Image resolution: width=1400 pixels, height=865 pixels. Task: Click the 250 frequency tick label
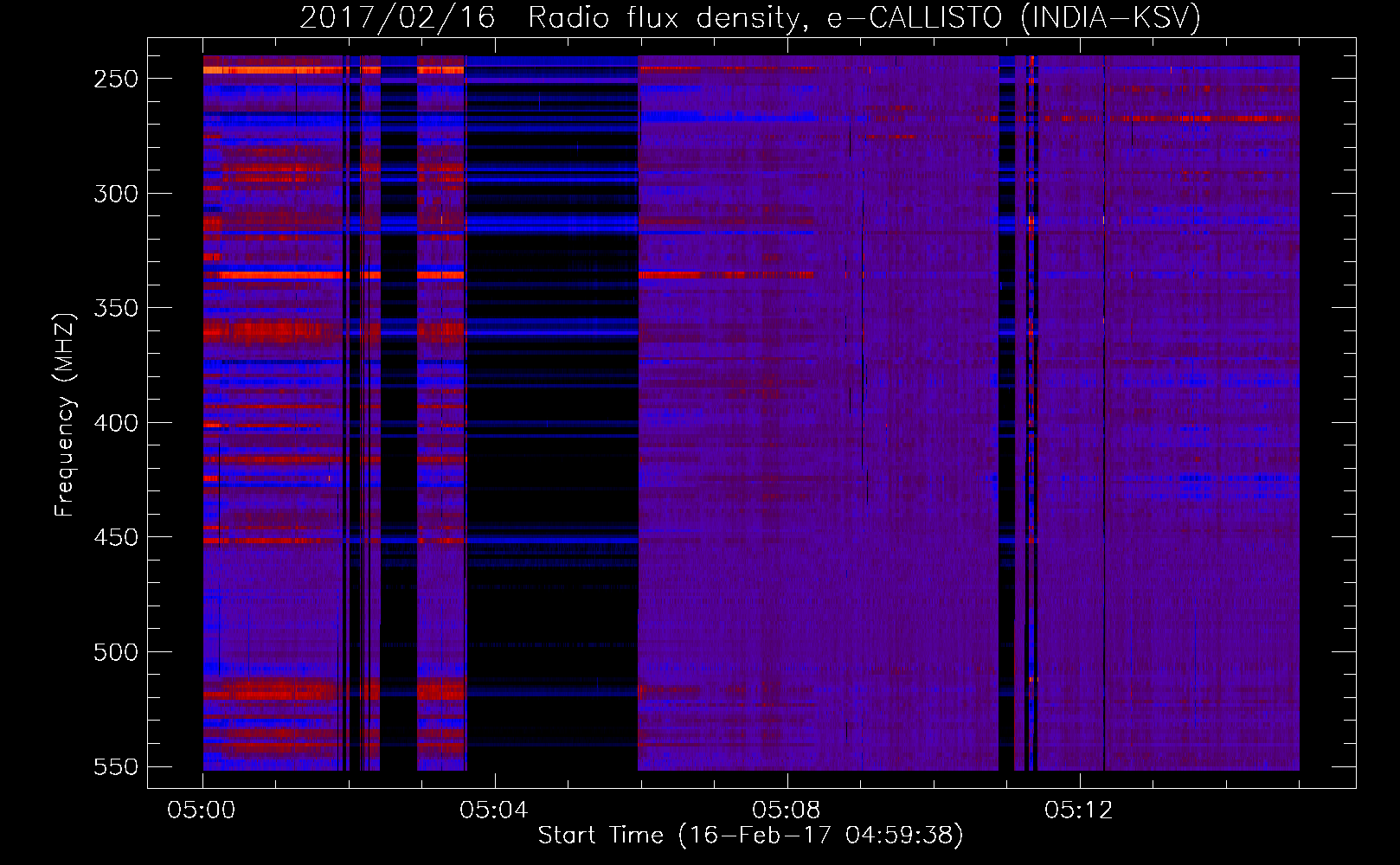(116, 79)
